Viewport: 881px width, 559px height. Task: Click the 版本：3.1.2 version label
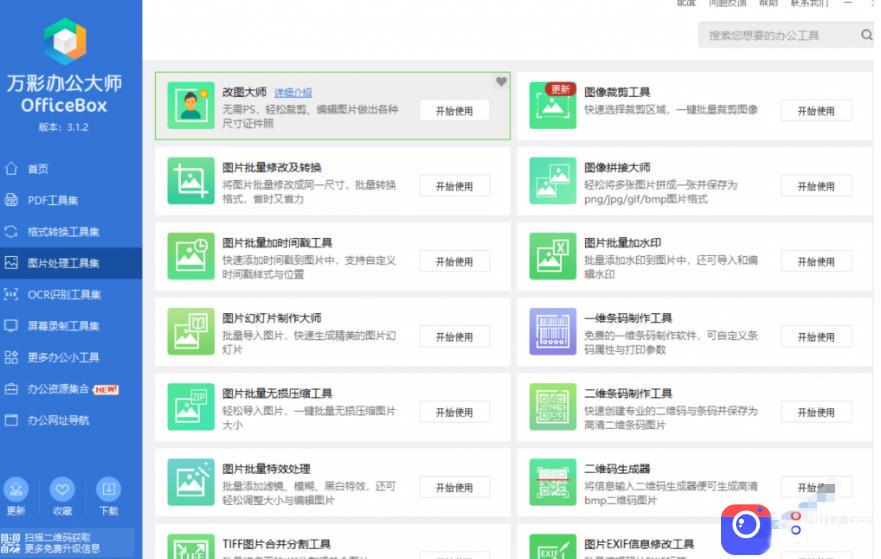[63, 127]
